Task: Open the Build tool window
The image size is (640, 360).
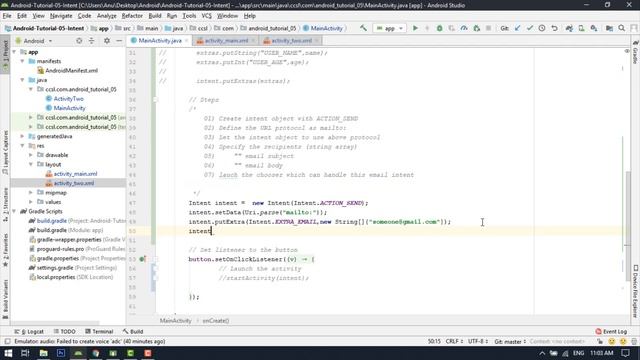Action: pos(133,331)
